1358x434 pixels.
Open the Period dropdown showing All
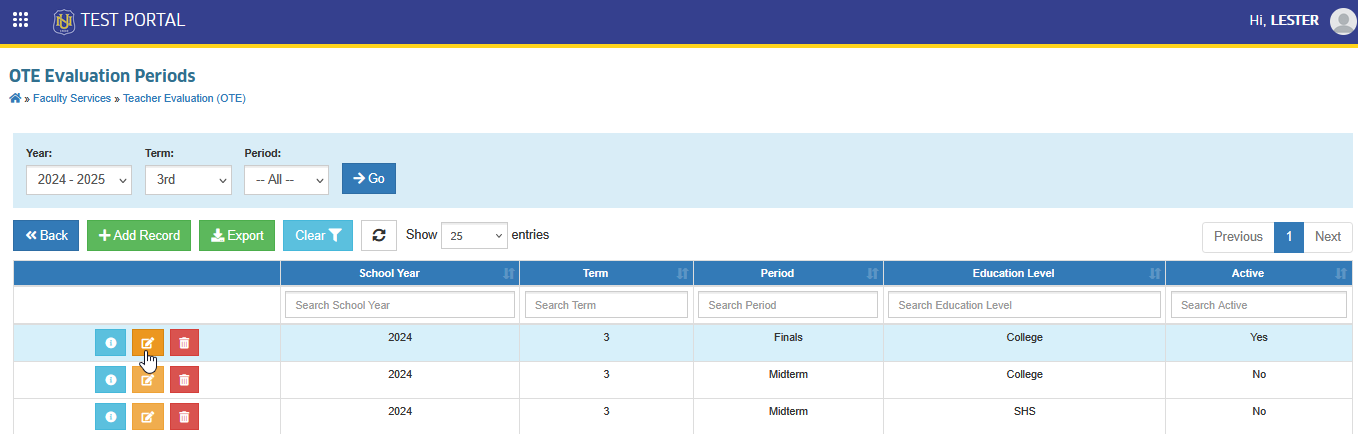pyautogui.click(x=286, y=180)
